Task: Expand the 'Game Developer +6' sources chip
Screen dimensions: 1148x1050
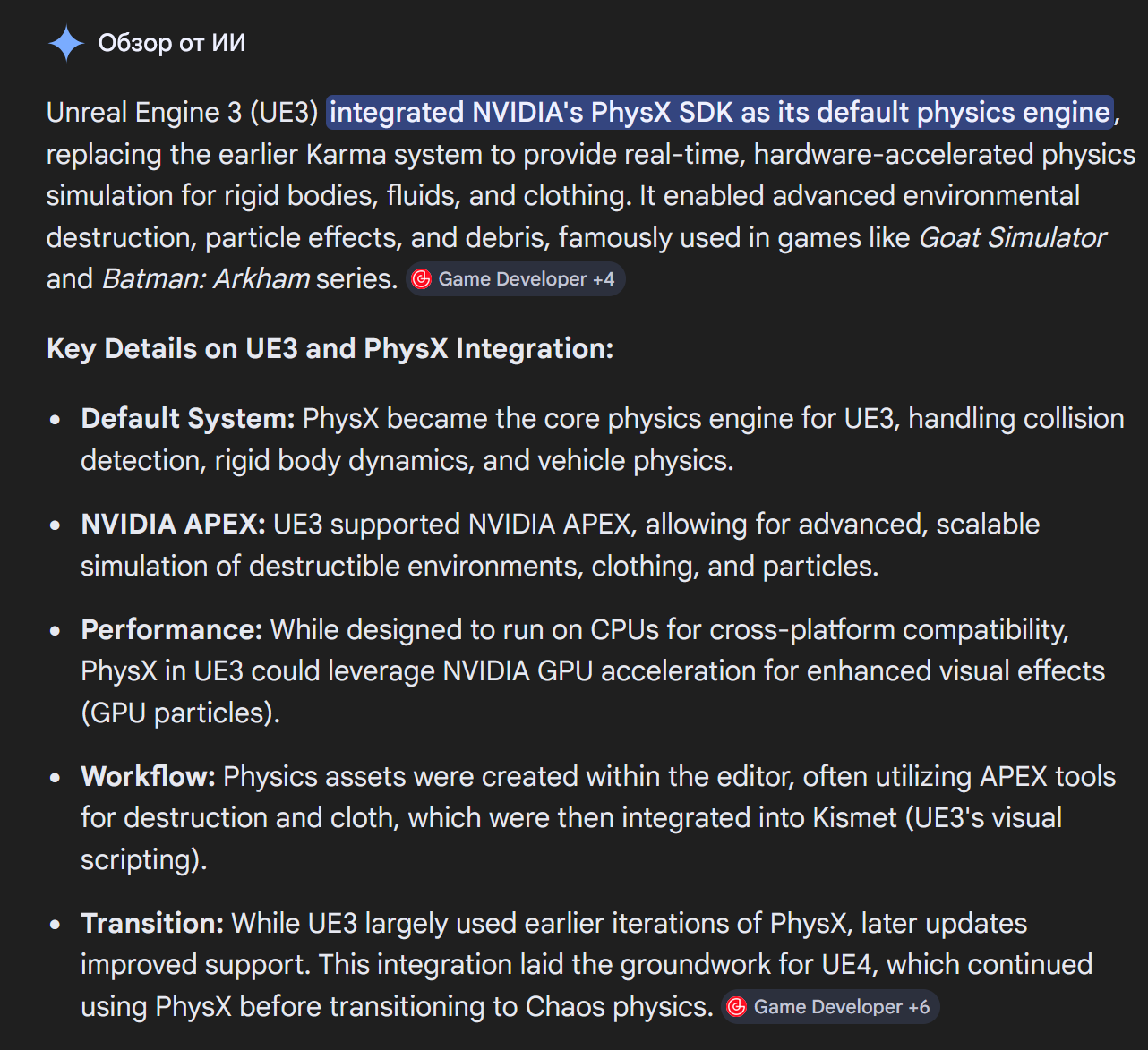Action: point(831,1007)
